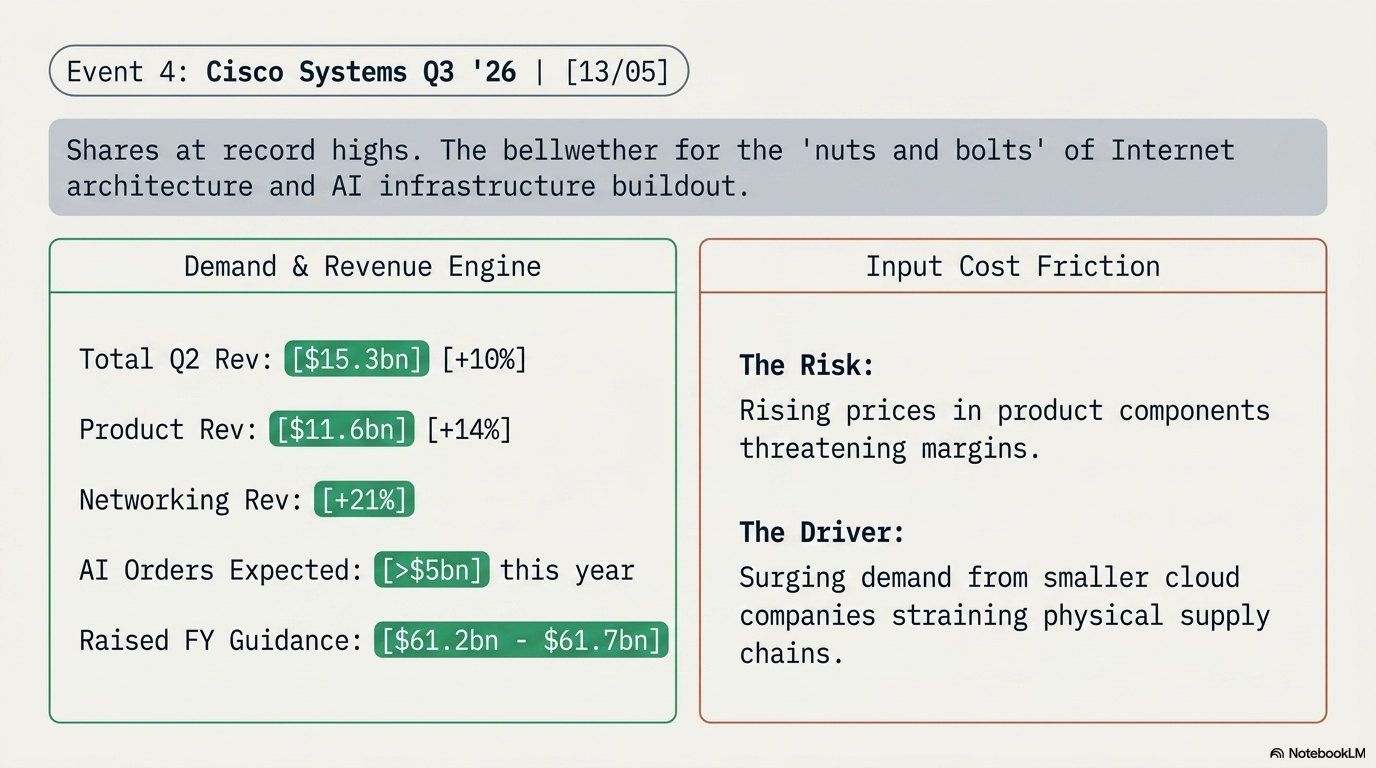Image resolution: width=1376 pixels, height=768 pixels.
Task: Click the Event 4 Cisco Systems title pill
Action: coord(369,71)
